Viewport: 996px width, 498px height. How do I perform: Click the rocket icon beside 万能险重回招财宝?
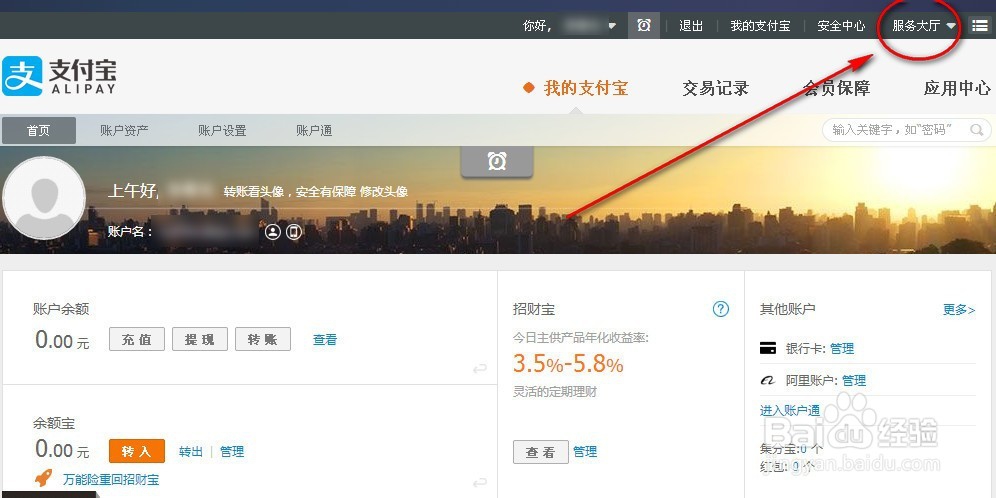coord(44,478)
